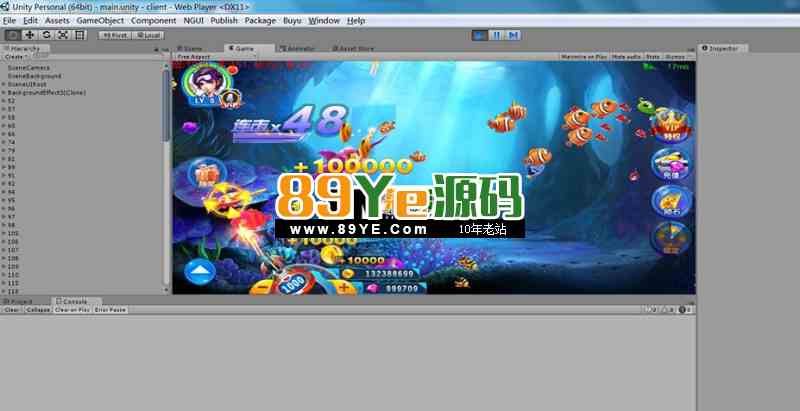Expand object 52 in the Hierarchy

(4, 101)
